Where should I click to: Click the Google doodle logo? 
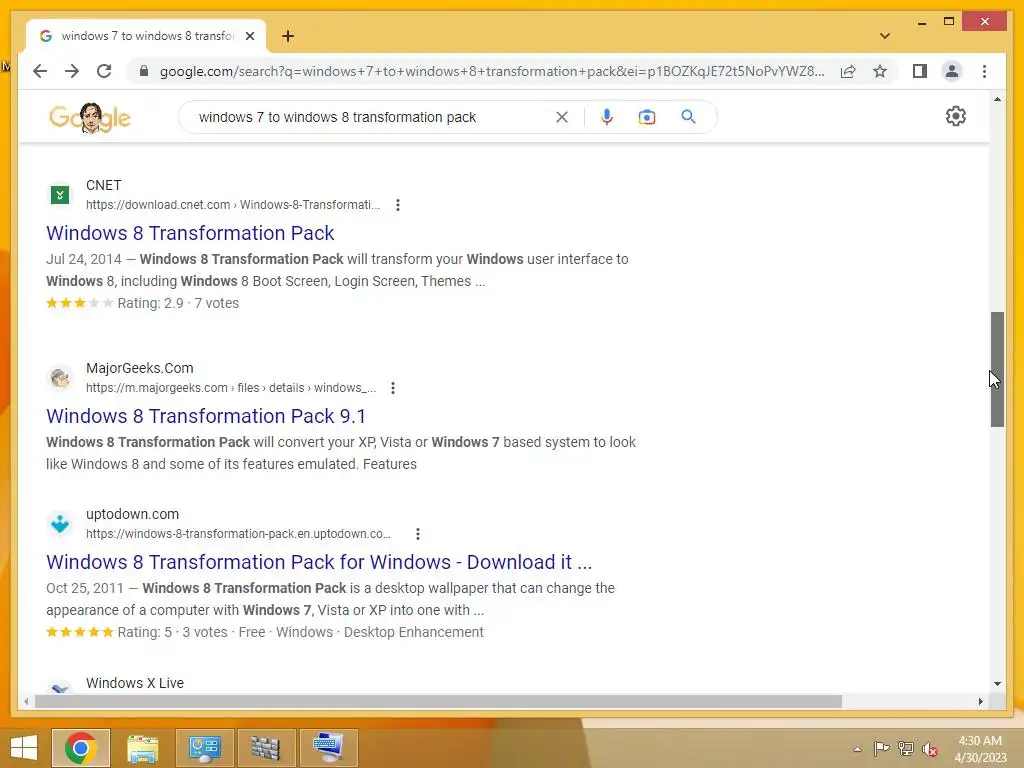pos(90,118)
